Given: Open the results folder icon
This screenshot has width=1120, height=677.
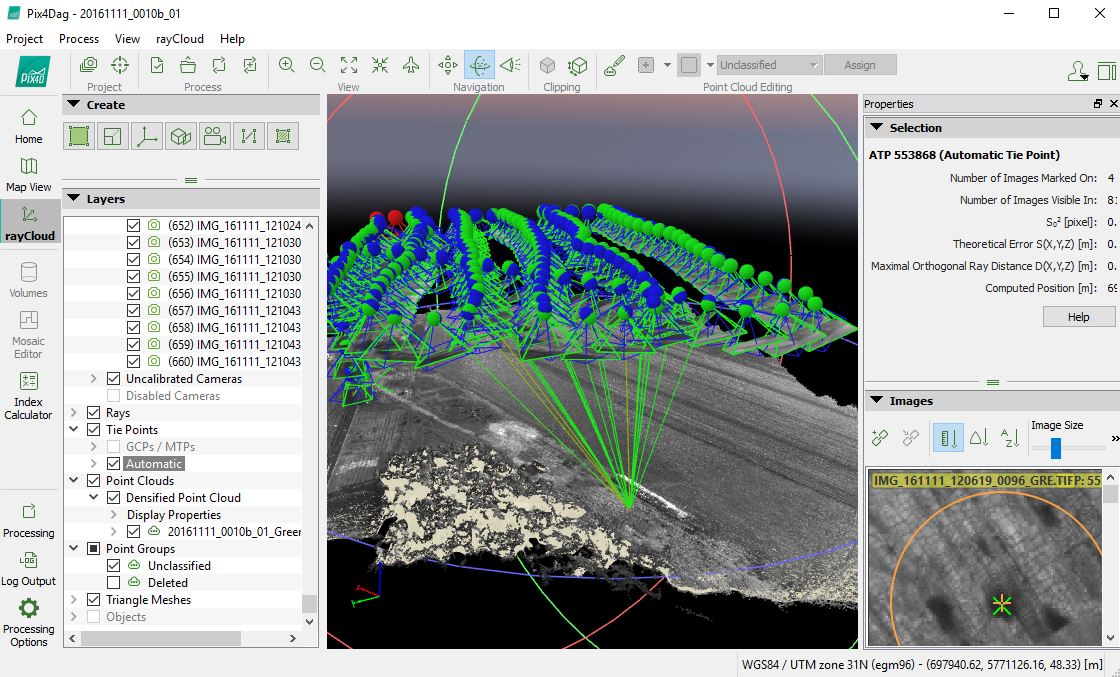Looking at the screenshot, I should point(188,65).
